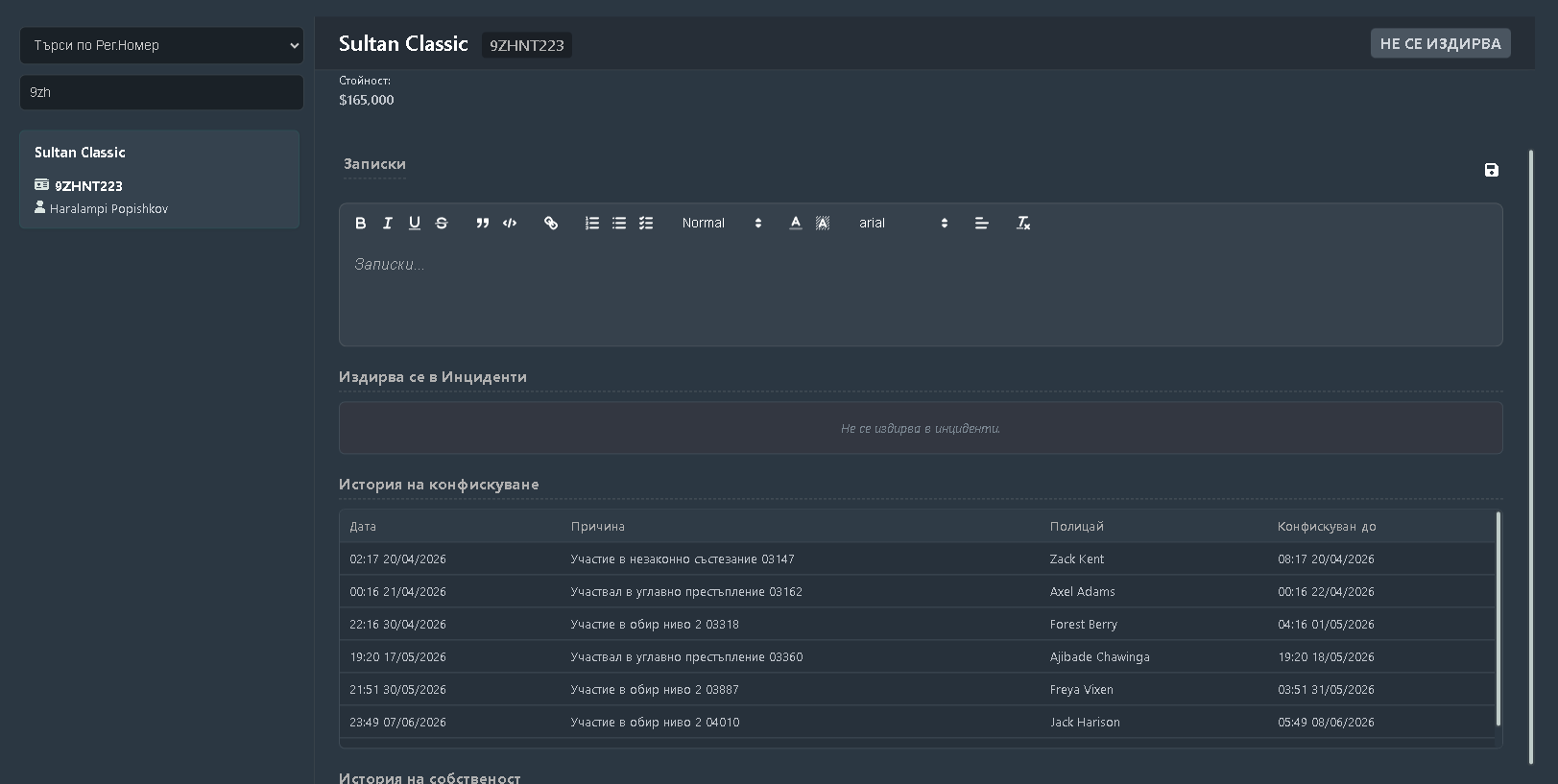Click the date '19:20 17/05/2026'
This screenshot has height=784, width=1558.
point(397,657)
